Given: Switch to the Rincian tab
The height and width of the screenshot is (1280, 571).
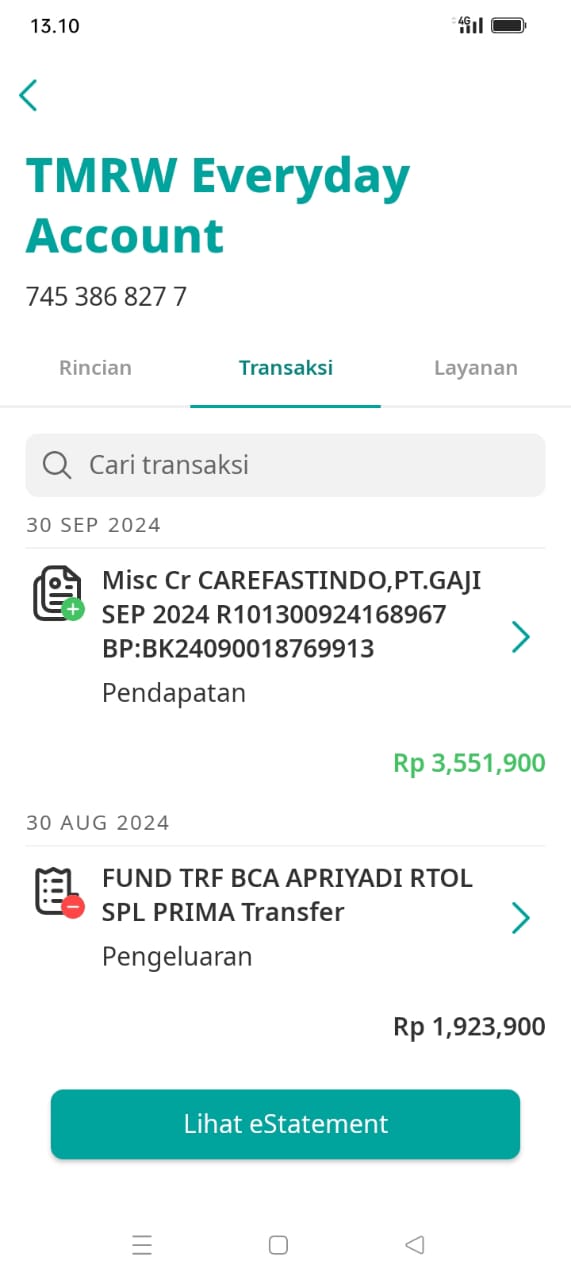Looking at the screenshot, I should [x=95, y=367].
